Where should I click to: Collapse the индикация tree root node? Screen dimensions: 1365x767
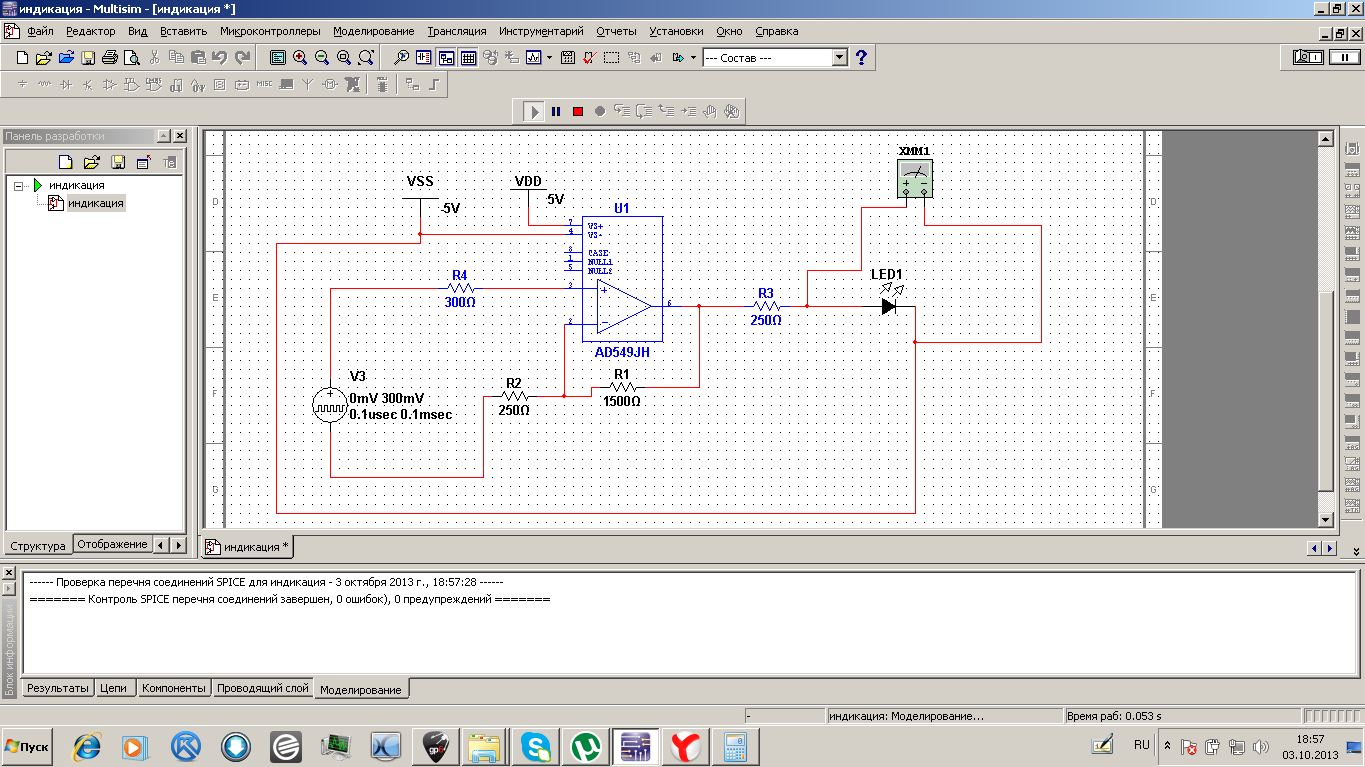click(x=19, y=185)
